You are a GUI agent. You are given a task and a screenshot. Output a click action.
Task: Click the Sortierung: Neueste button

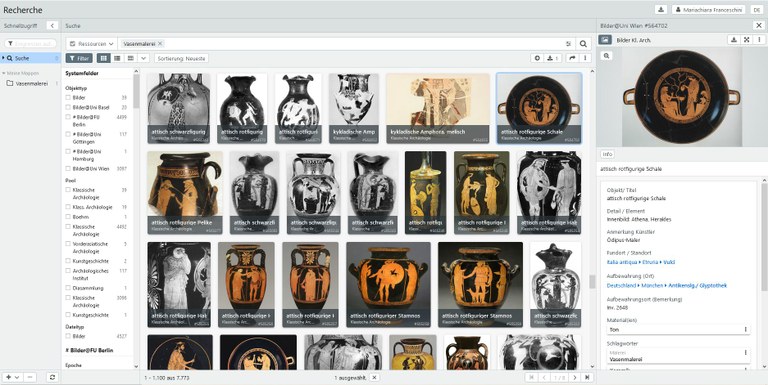pyautogui.click(x=182, y=58)
